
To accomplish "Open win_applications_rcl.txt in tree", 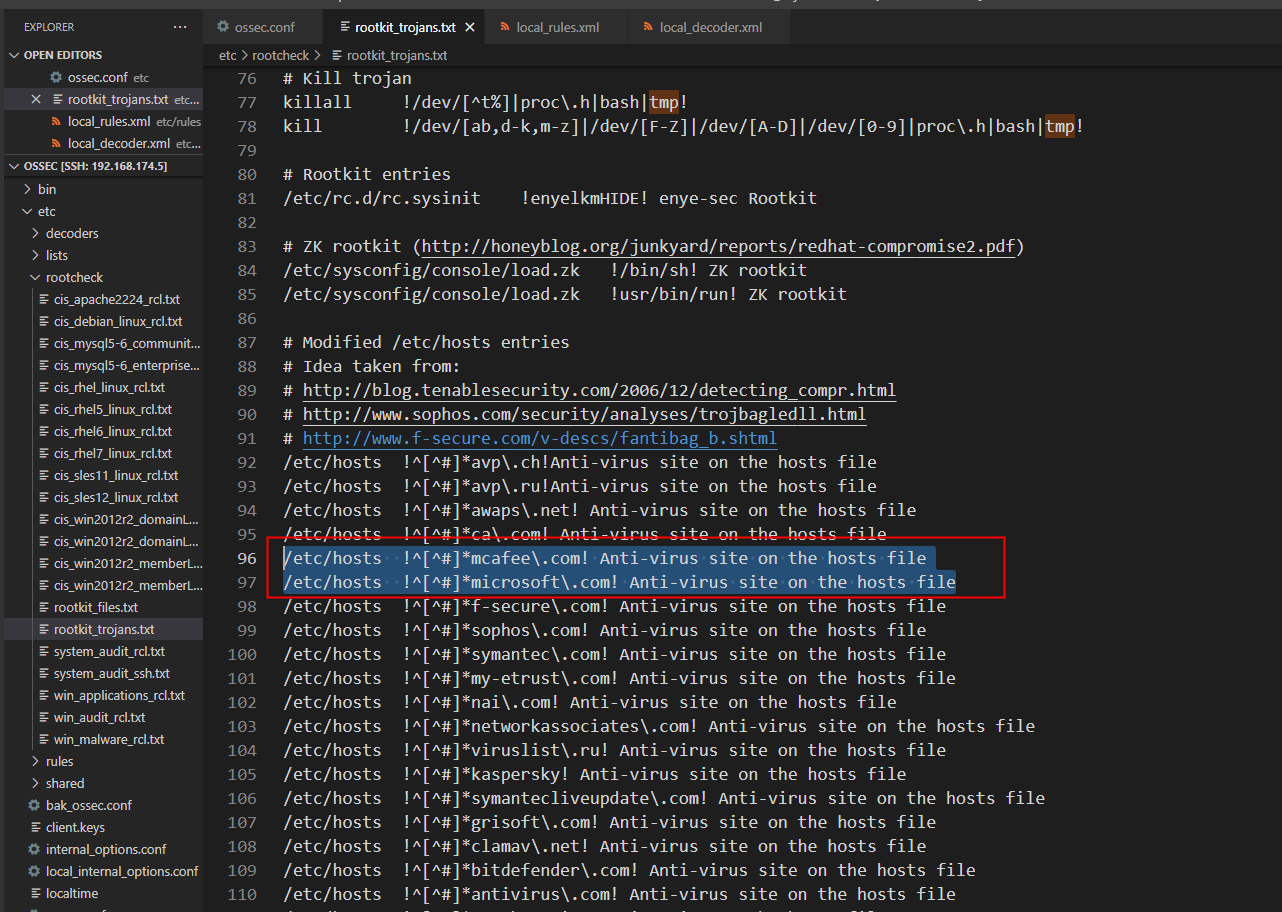I will (119, 695).
